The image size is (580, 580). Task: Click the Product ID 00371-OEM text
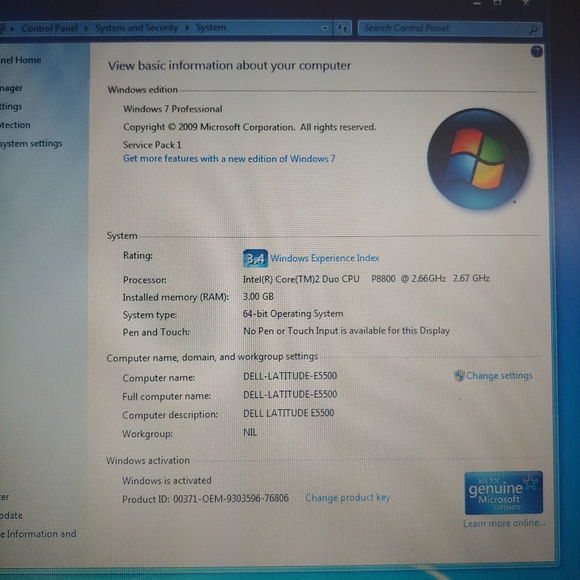[x=205, y=499]
